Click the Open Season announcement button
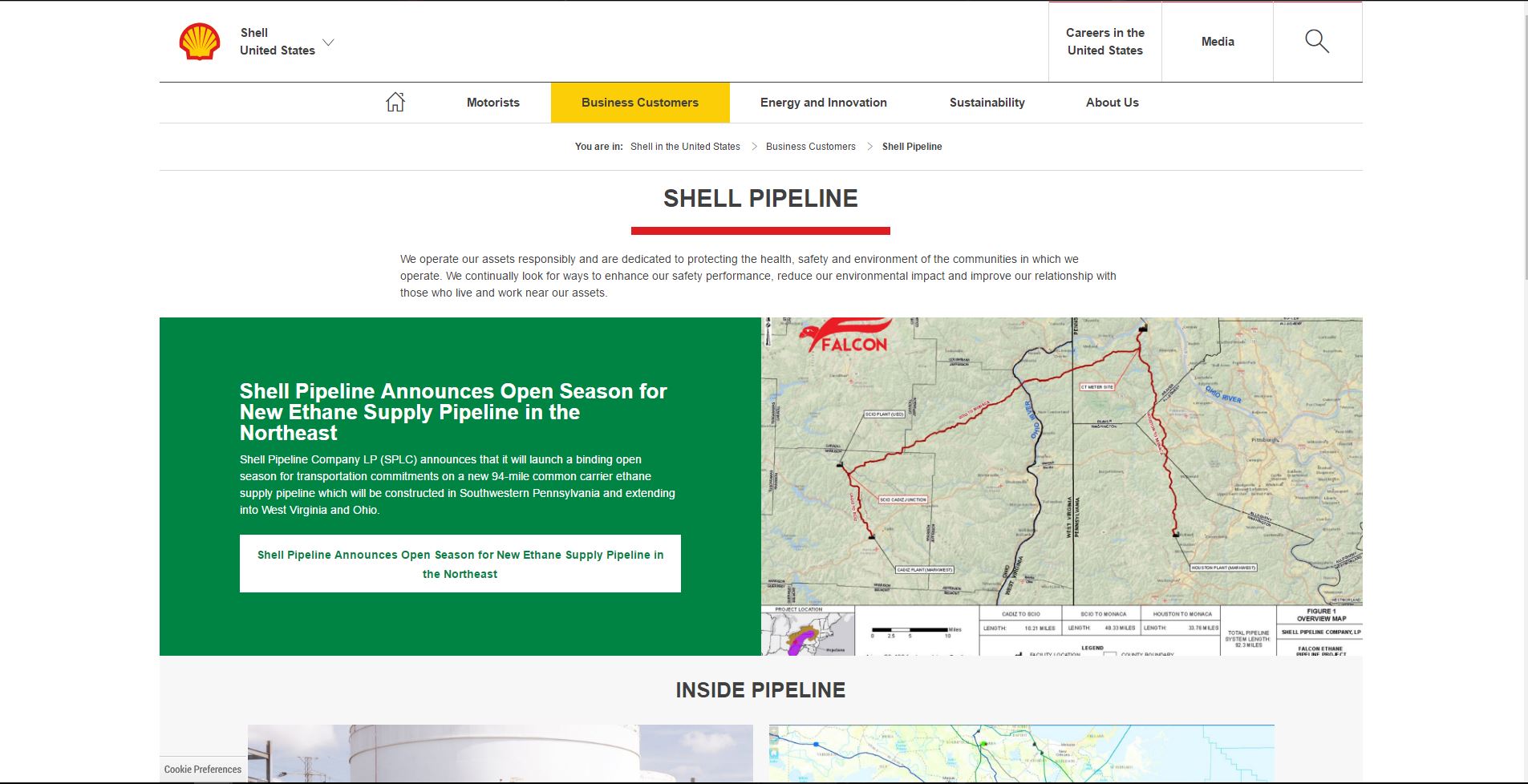Viewport: 1528px width, 784px height. click(460, 564)
